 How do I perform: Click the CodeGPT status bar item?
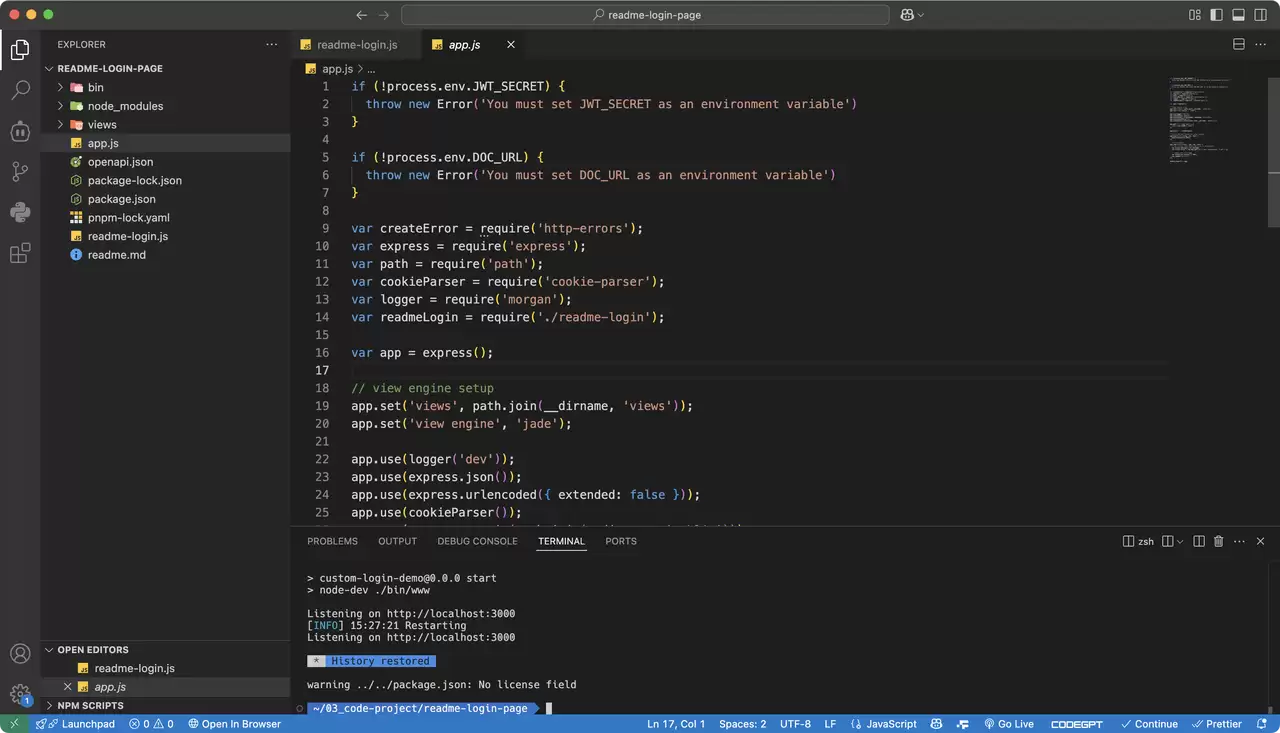pos(1078,724)
